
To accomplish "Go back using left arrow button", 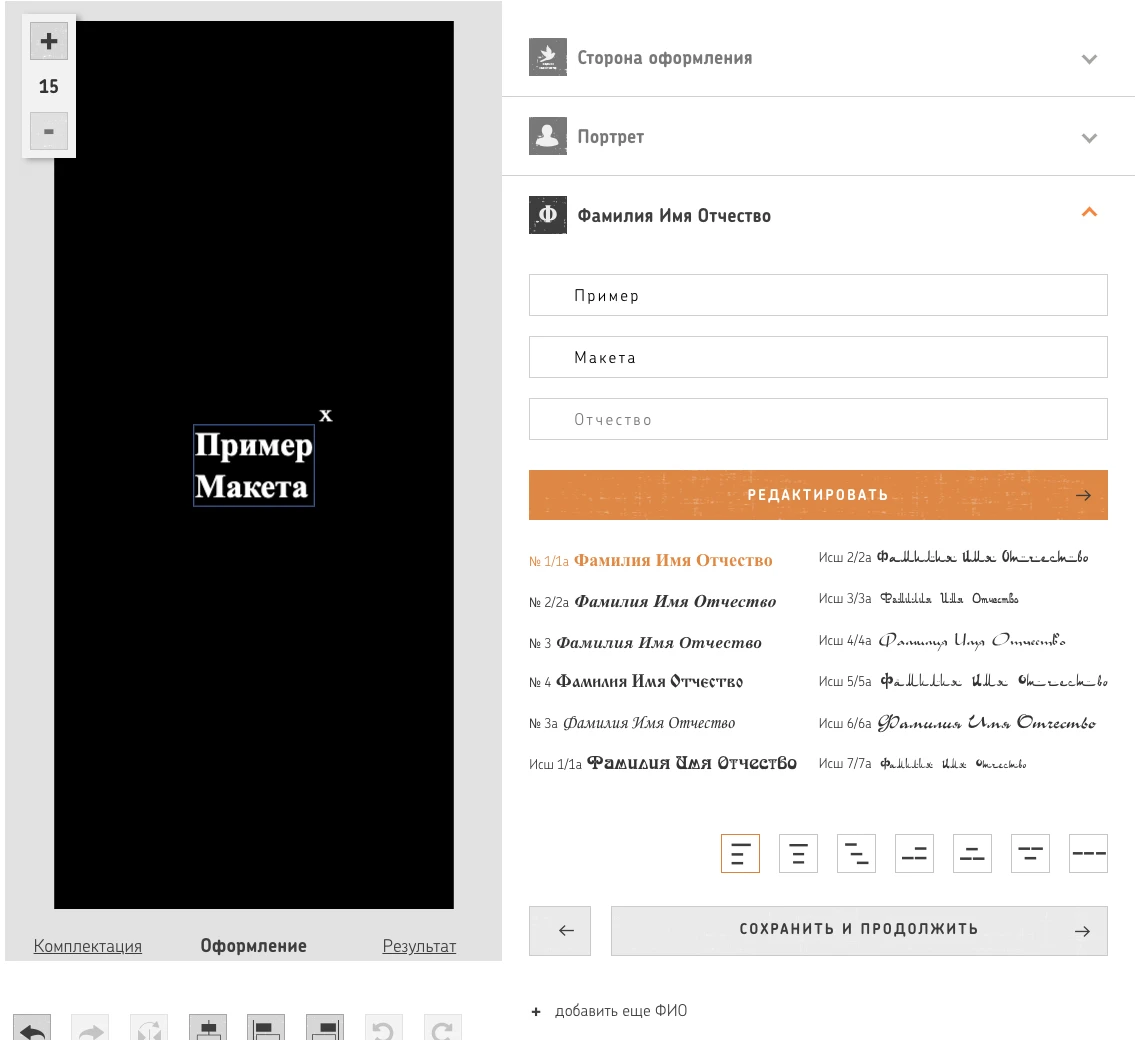I will point(560,931).
